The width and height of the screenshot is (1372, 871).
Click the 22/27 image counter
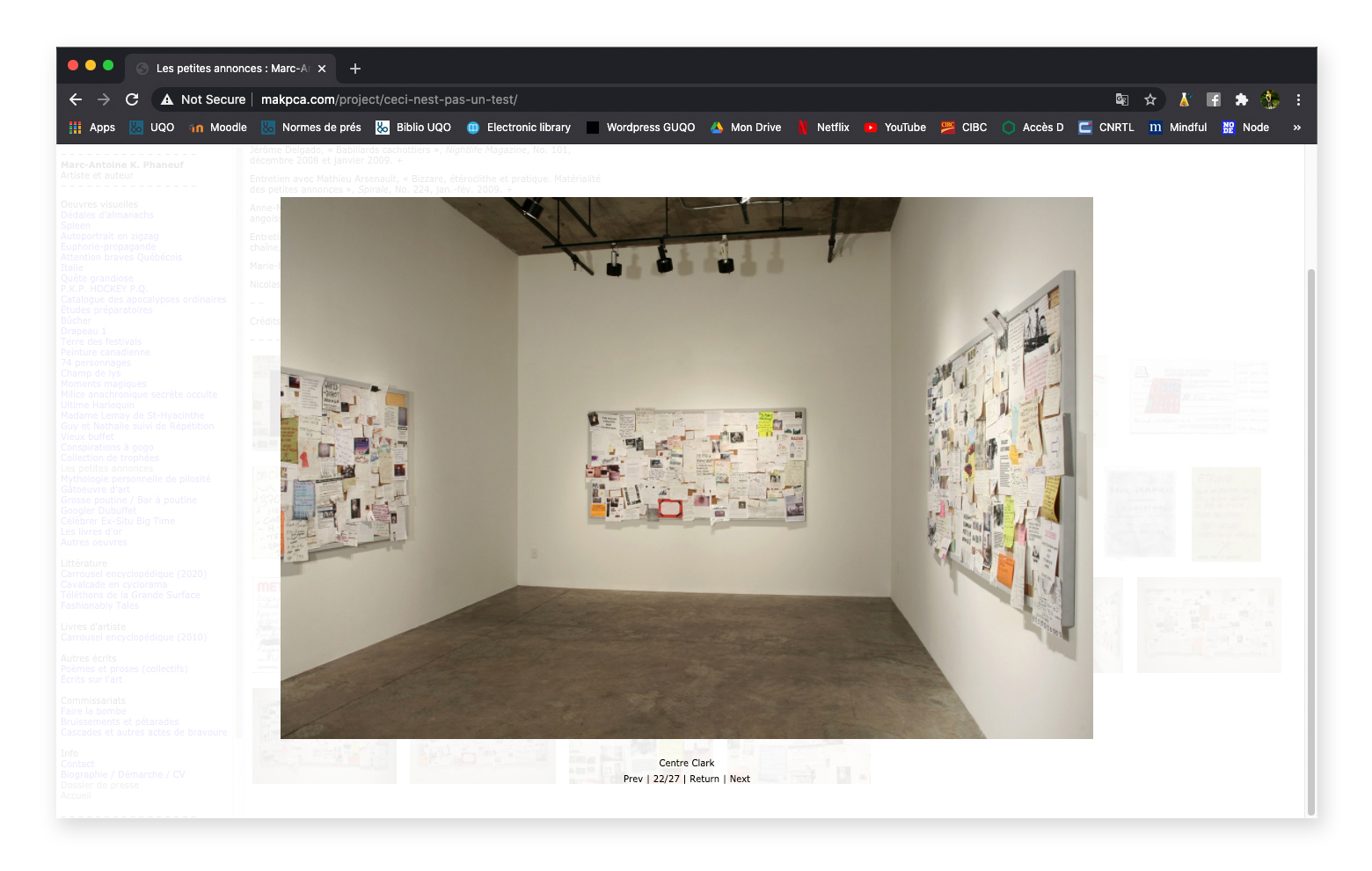click(667, 780)
